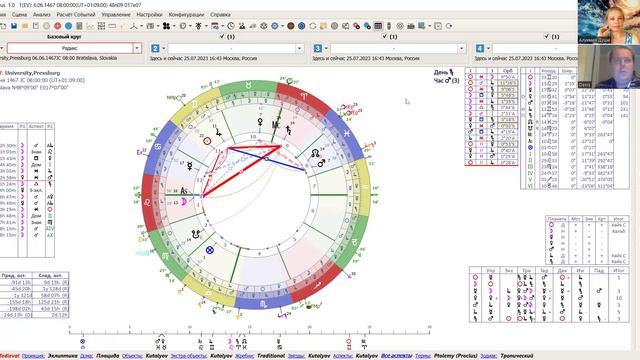Open the Анализ menu
The height and width of the screenshot is (360, 640).
(42, 15)
